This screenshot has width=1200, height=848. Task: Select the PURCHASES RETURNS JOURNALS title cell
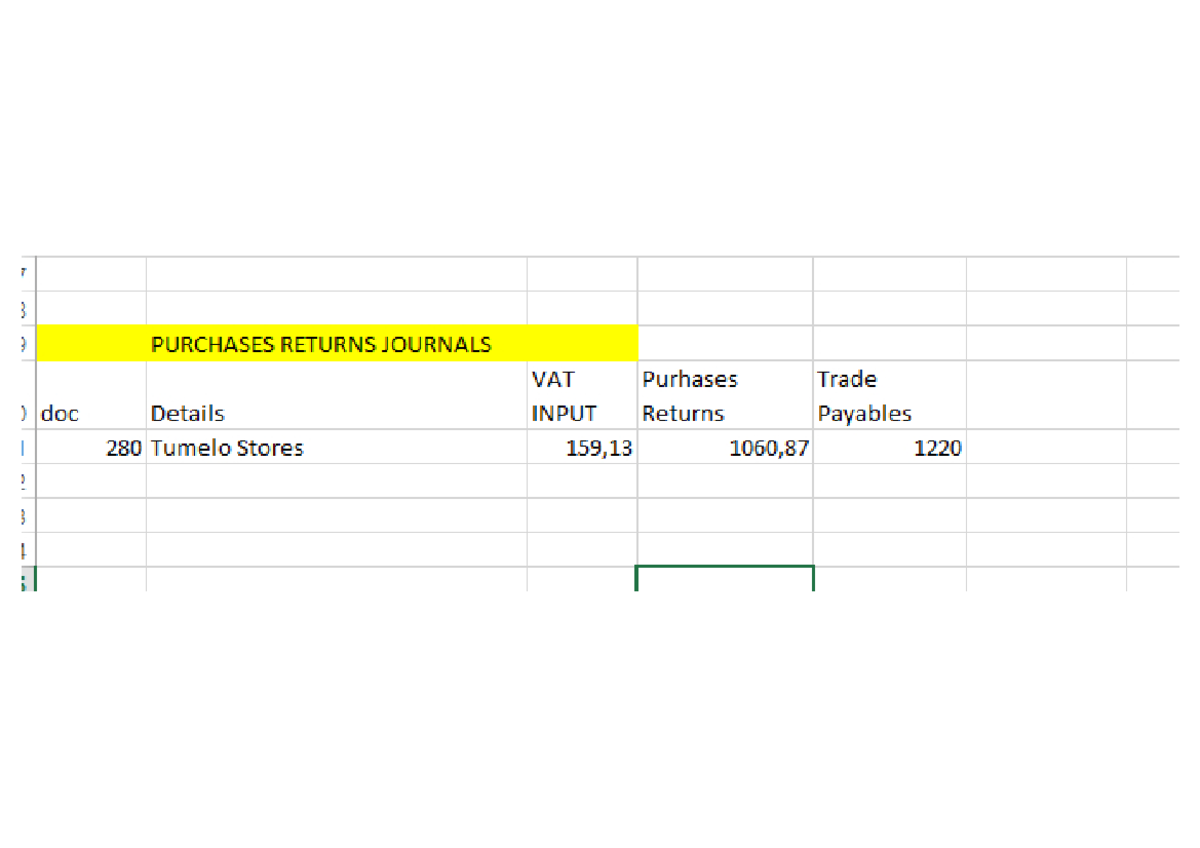pos(336,344)
